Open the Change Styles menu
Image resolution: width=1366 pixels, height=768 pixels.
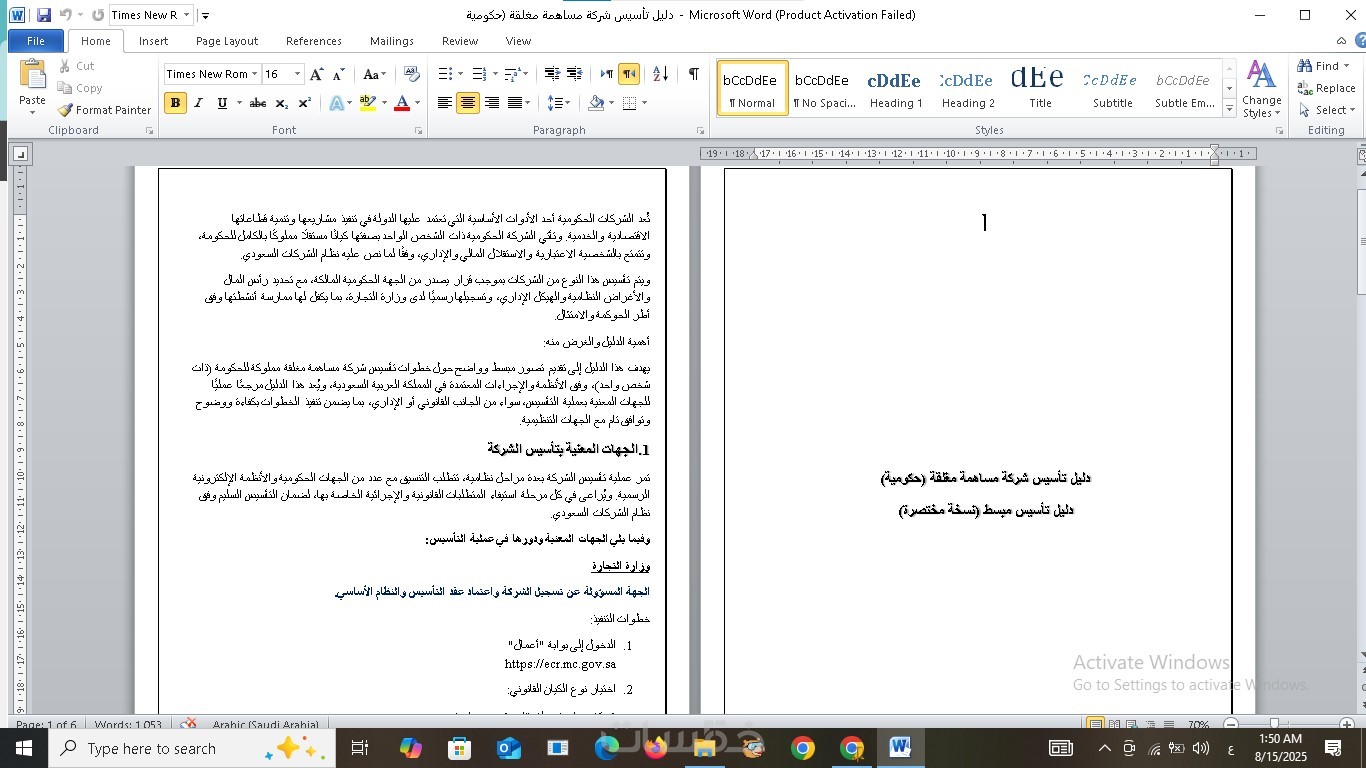coord(1262,90)
